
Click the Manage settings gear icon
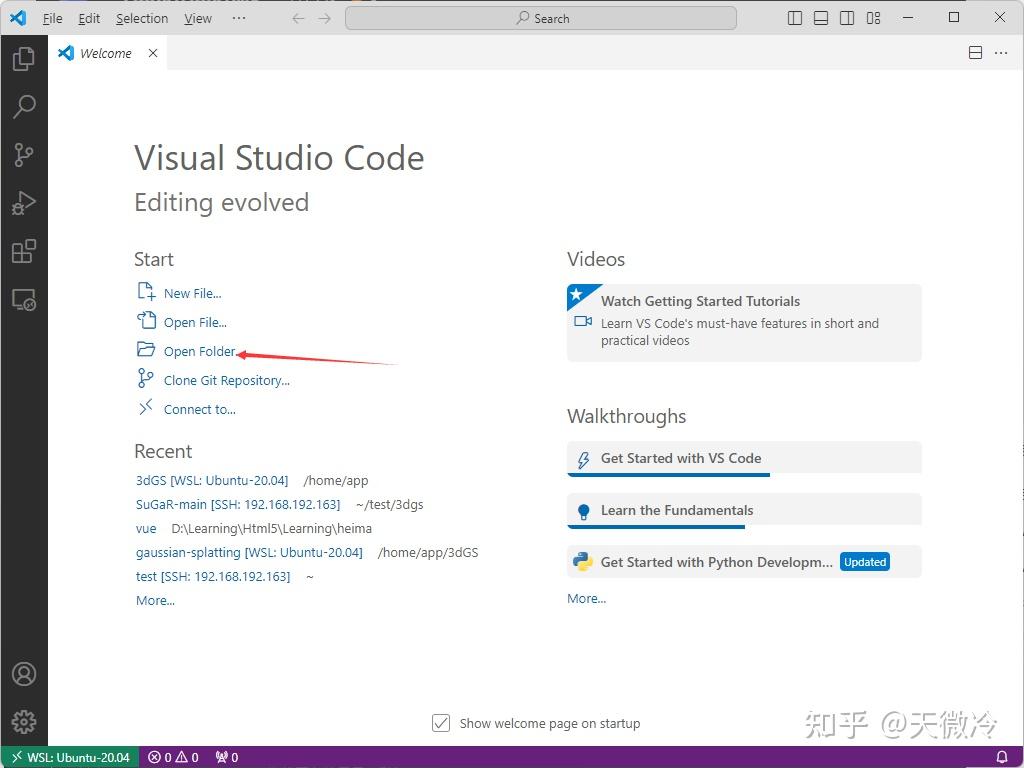24,721
